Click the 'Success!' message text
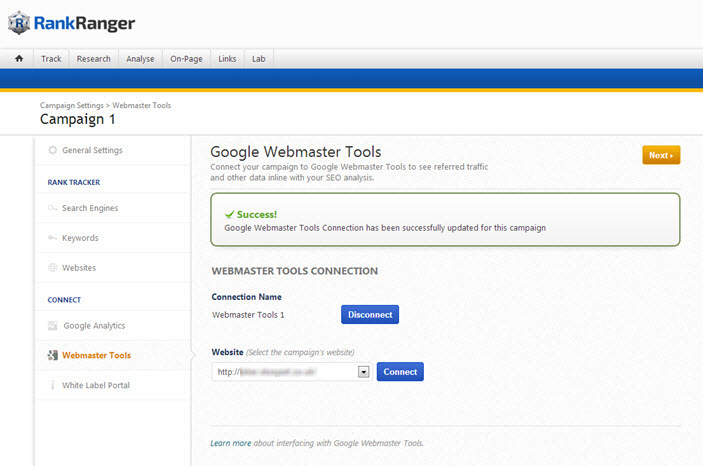Screen dimensions: 703x466 coord(257,214)
